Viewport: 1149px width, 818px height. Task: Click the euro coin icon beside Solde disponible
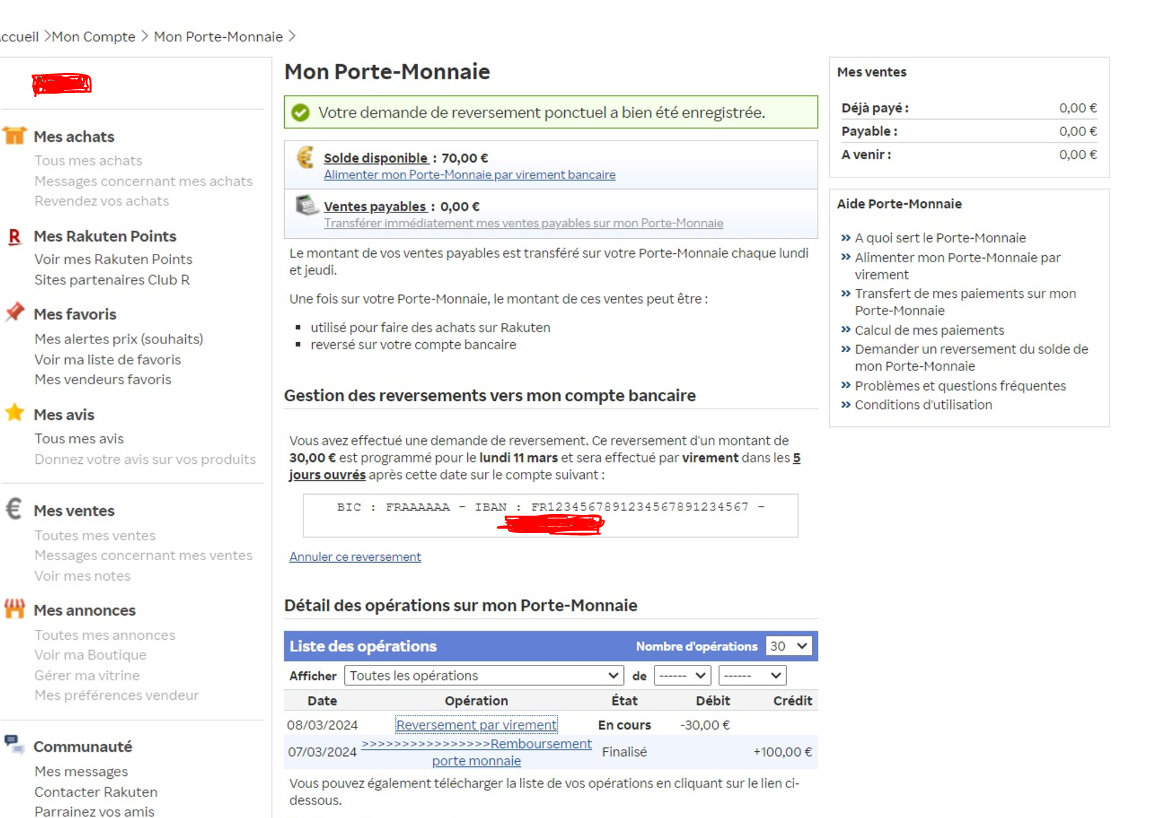(x=306, y=159)
